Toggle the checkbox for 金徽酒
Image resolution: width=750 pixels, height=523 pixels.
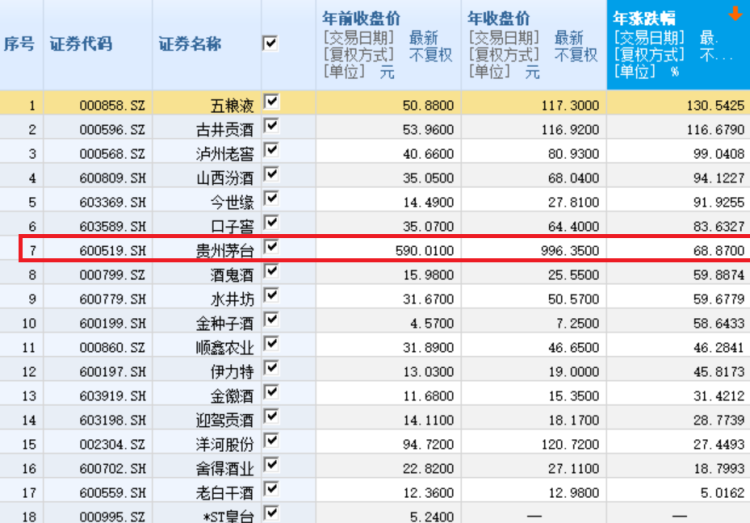point(271,392)
